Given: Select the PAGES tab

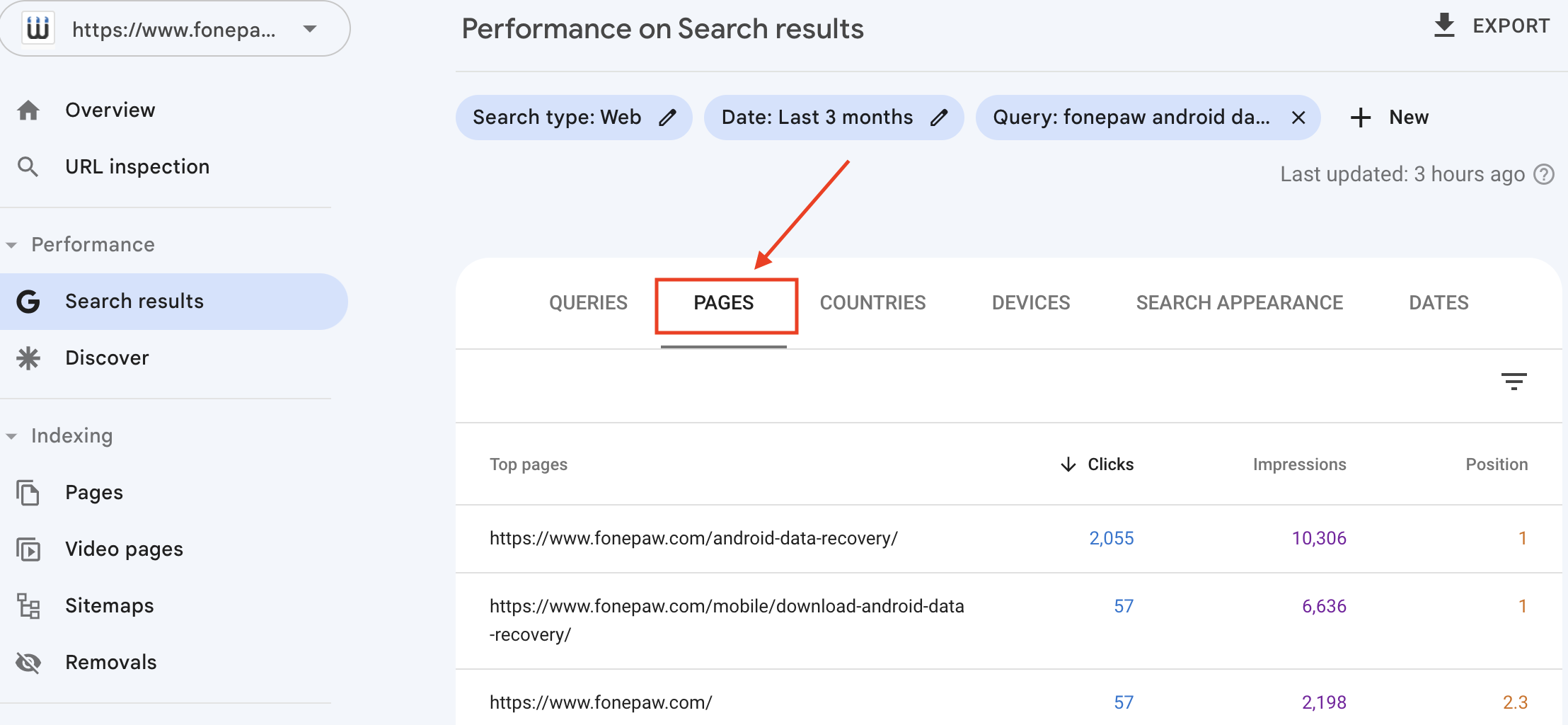Looking at the screenshot, I should [724, 303].
